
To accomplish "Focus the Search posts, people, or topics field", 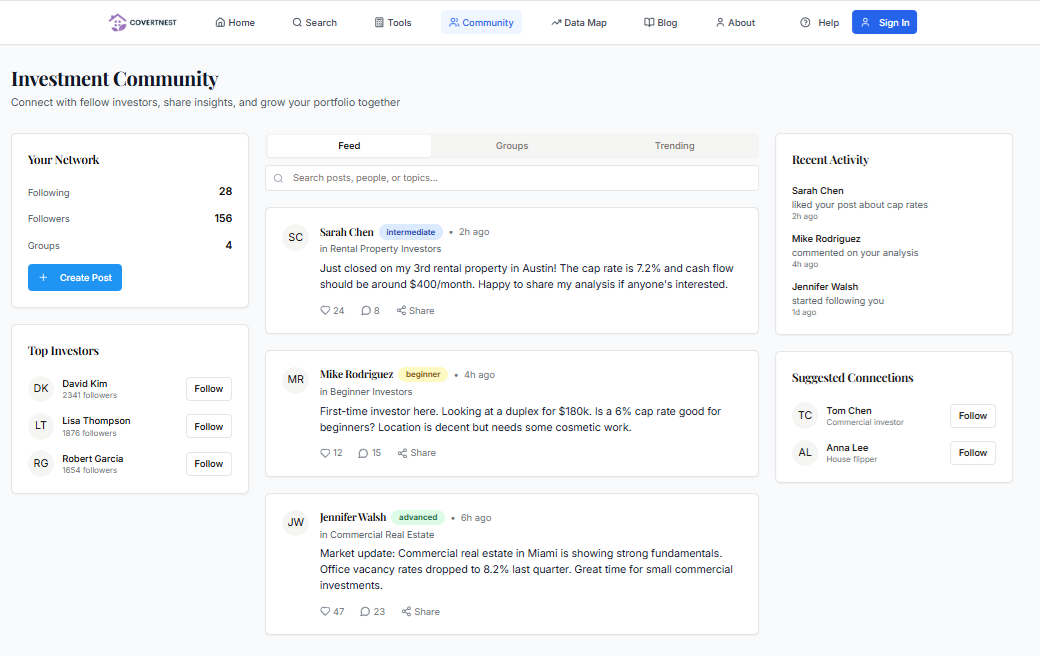I will [x=512, y=178].
